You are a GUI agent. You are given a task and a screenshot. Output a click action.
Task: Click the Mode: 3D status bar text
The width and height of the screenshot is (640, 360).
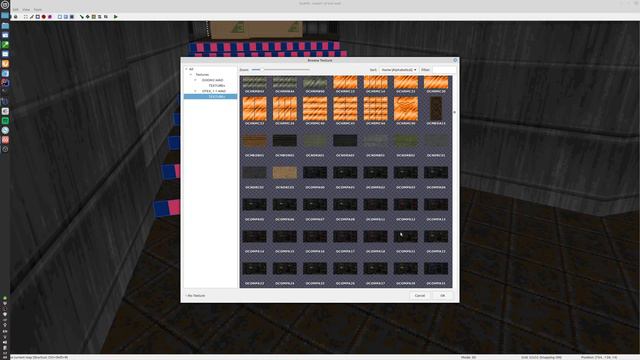pyautogui.click(x=468, y=357)
